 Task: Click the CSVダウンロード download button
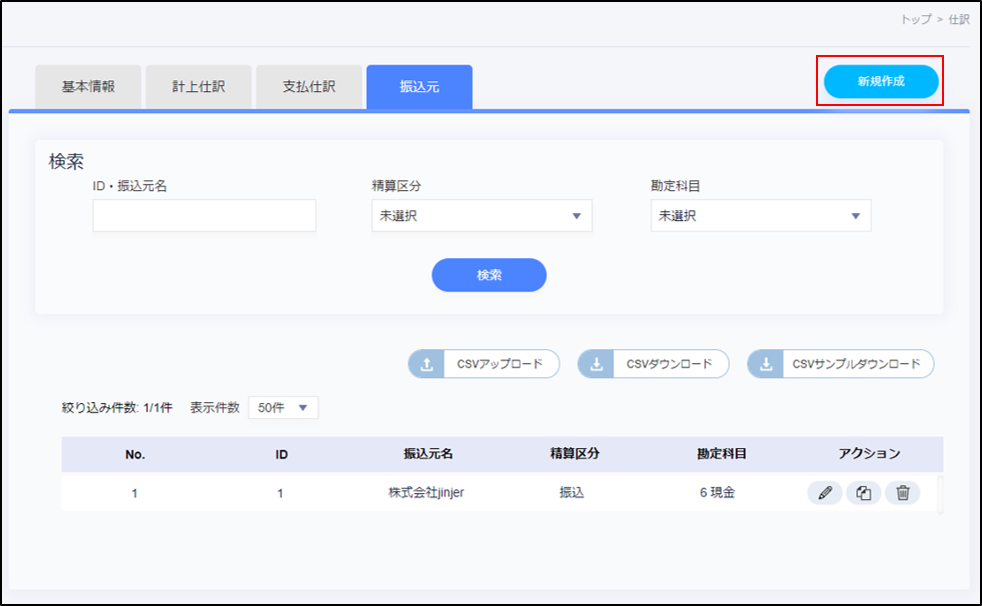653,364
